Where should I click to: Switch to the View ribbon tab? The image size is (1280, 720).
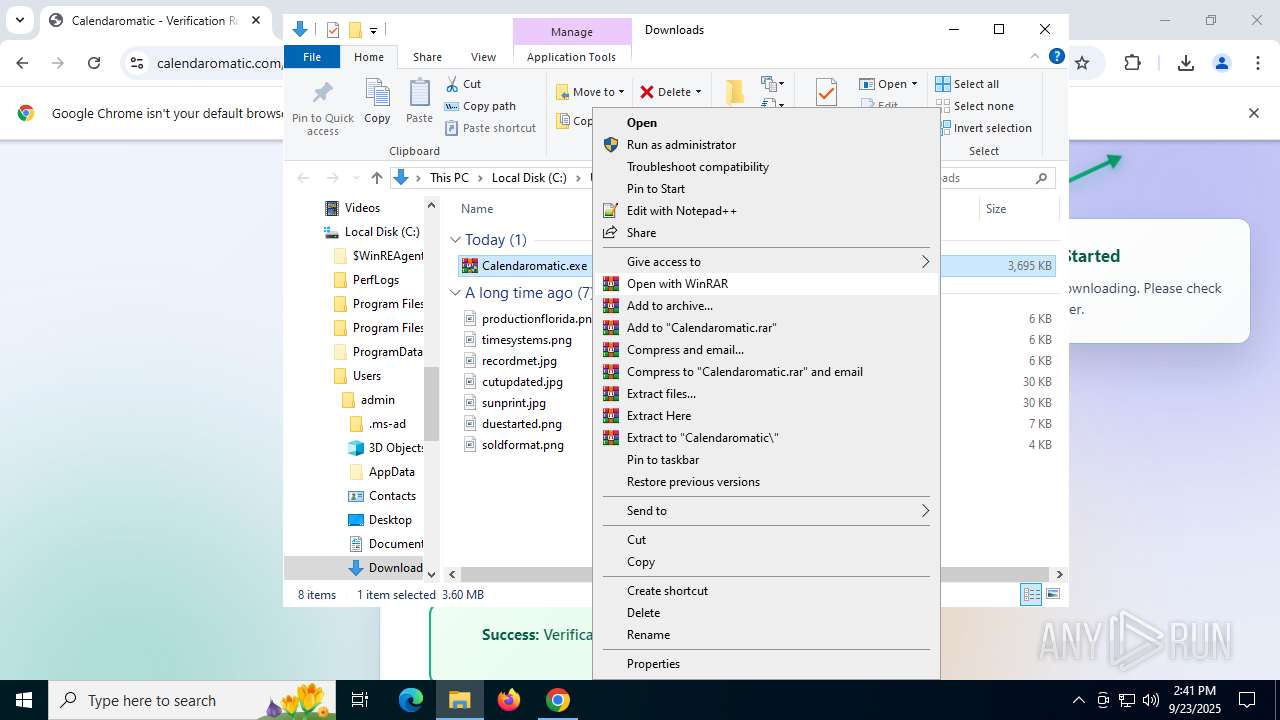point(483,57)
